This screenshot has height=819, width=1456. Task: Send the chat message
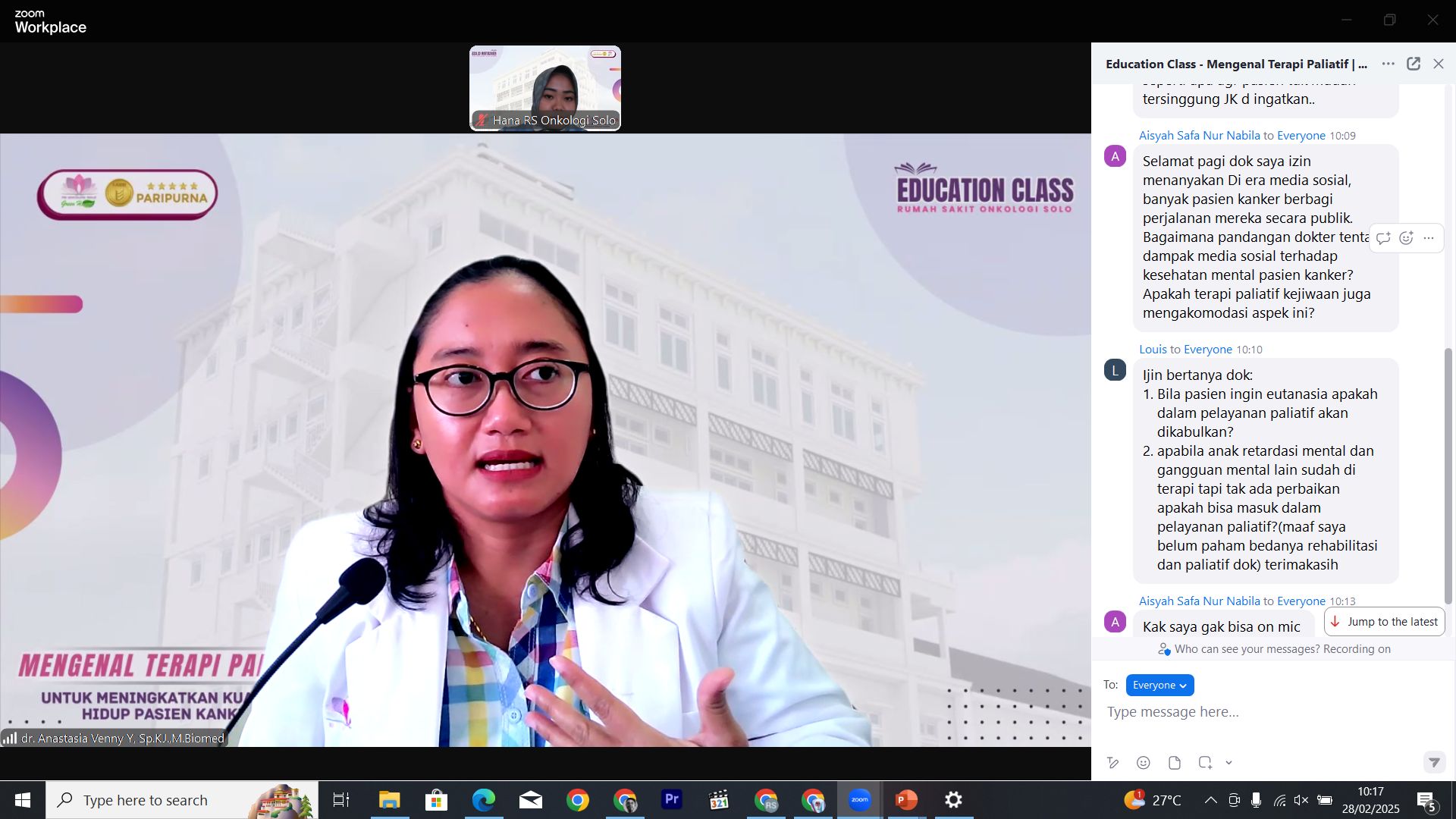point(1433,762)
